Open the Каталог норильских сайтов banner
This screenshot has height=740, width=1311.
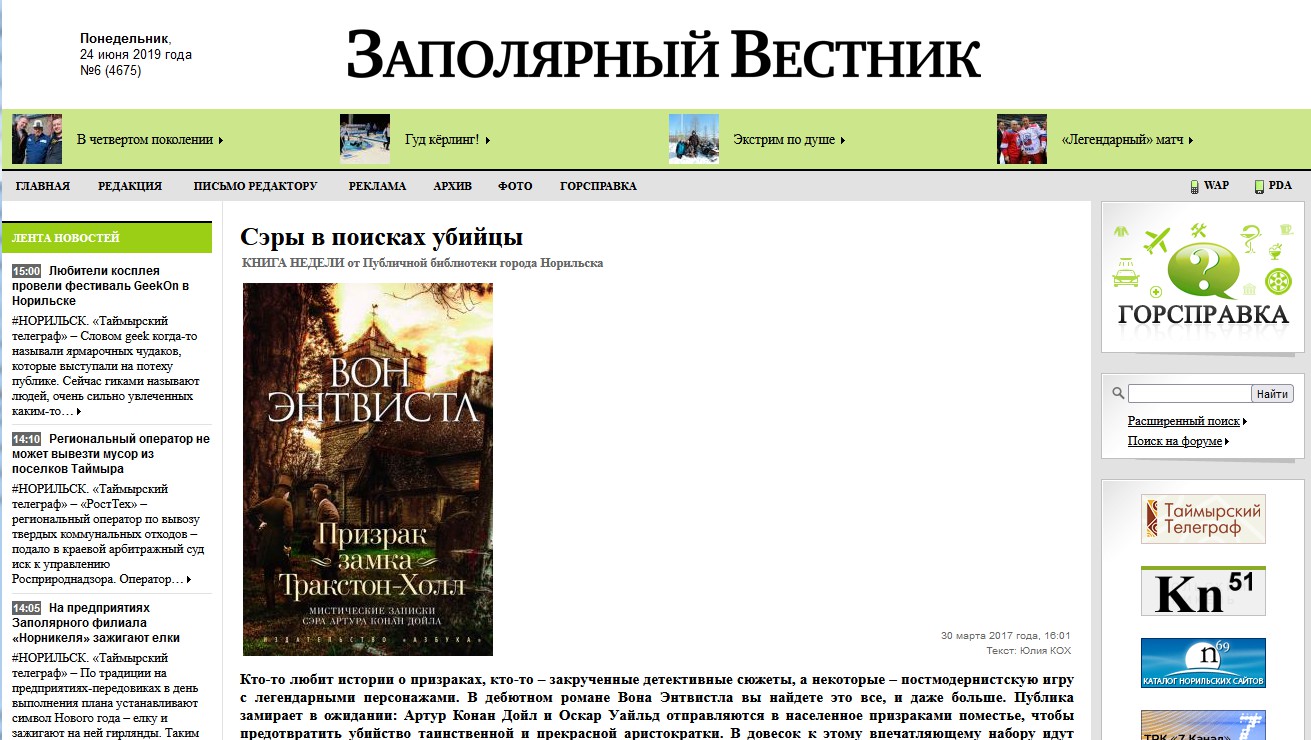click(1203, 663)
